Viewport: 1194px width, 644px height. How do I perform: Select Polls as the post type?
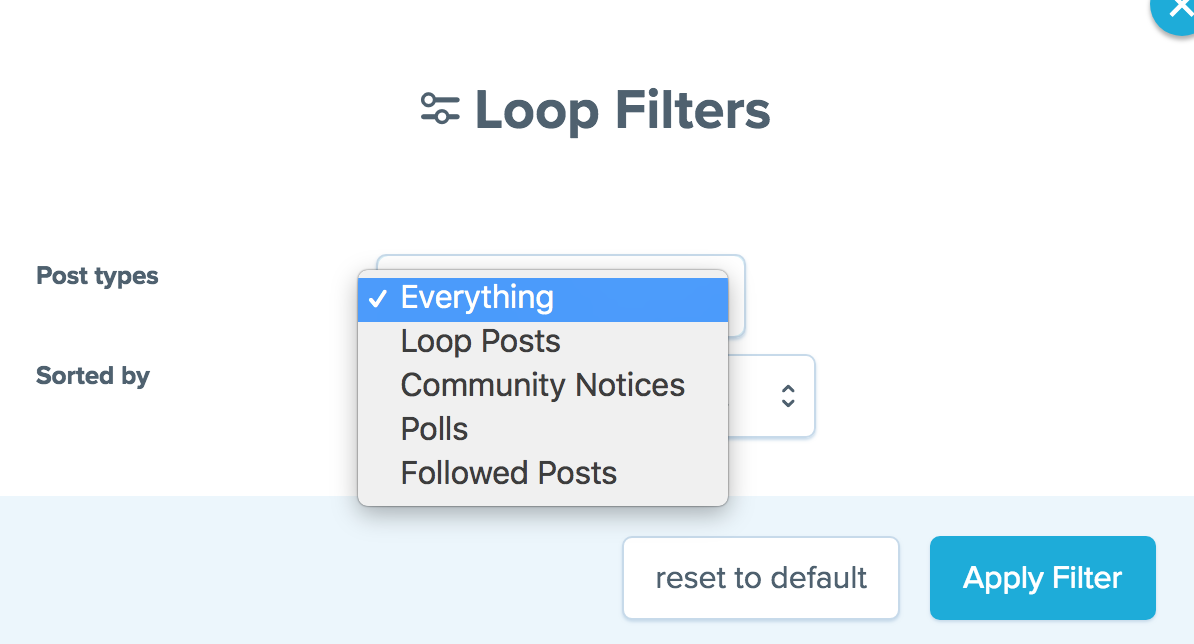coord(434,430)
